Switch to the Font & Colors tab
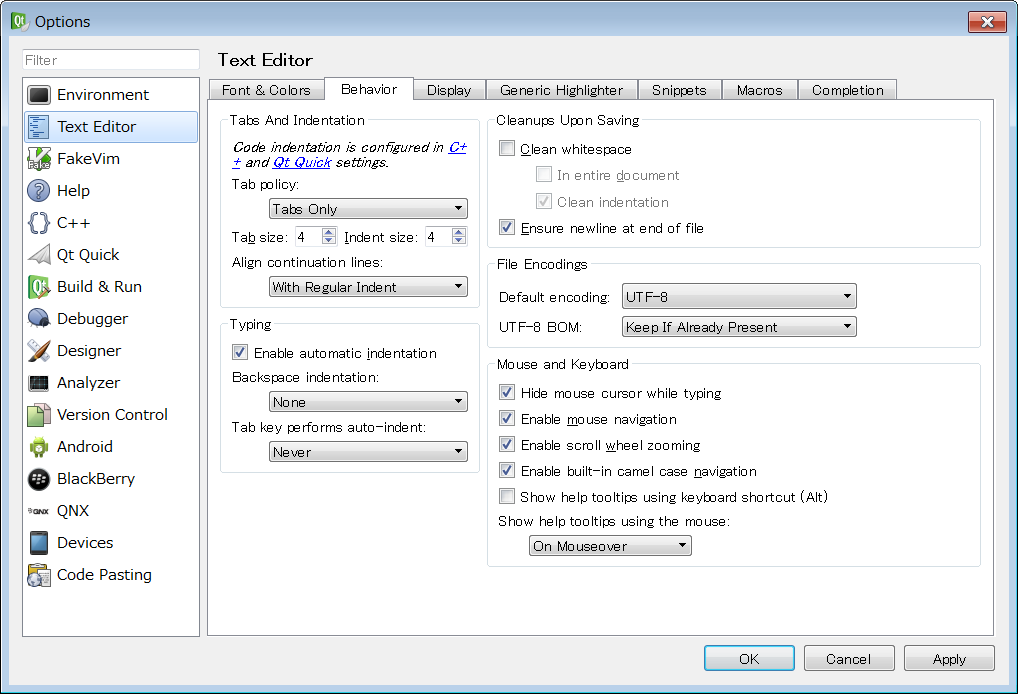Viewport: 1018px width, 694px height. coord(266,90)
